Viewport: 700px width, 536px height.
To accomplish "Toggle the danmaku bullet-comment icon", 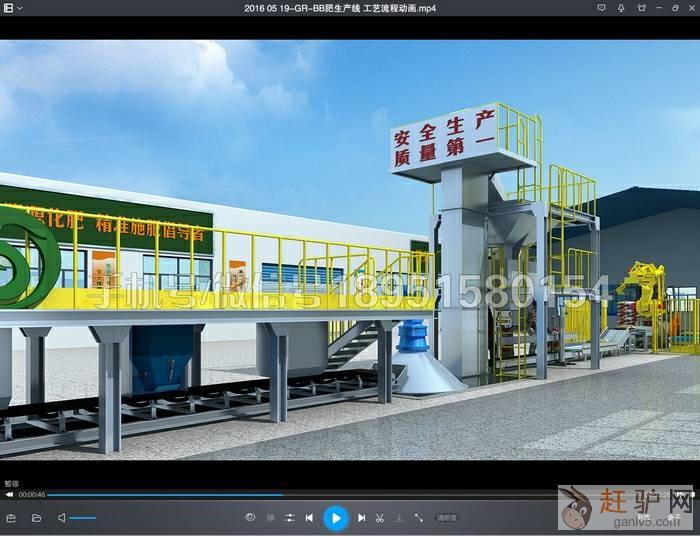I will point(270,518).
